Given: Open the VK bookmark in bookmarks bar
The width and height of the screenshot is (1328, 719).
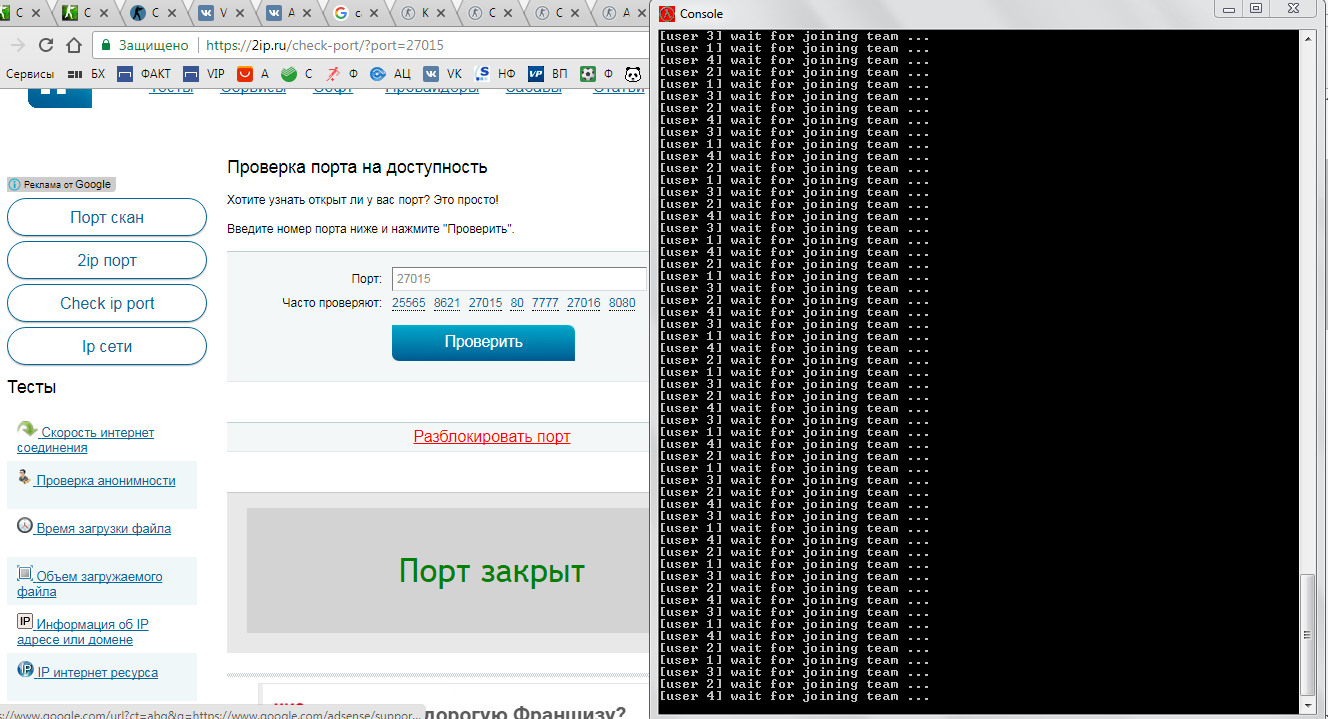Looking at the screenshot, I should click(442, 73).
